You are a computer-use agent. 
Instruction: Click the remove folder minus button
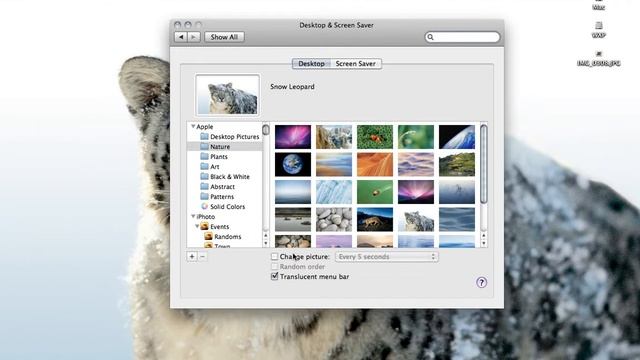(202, 256)
